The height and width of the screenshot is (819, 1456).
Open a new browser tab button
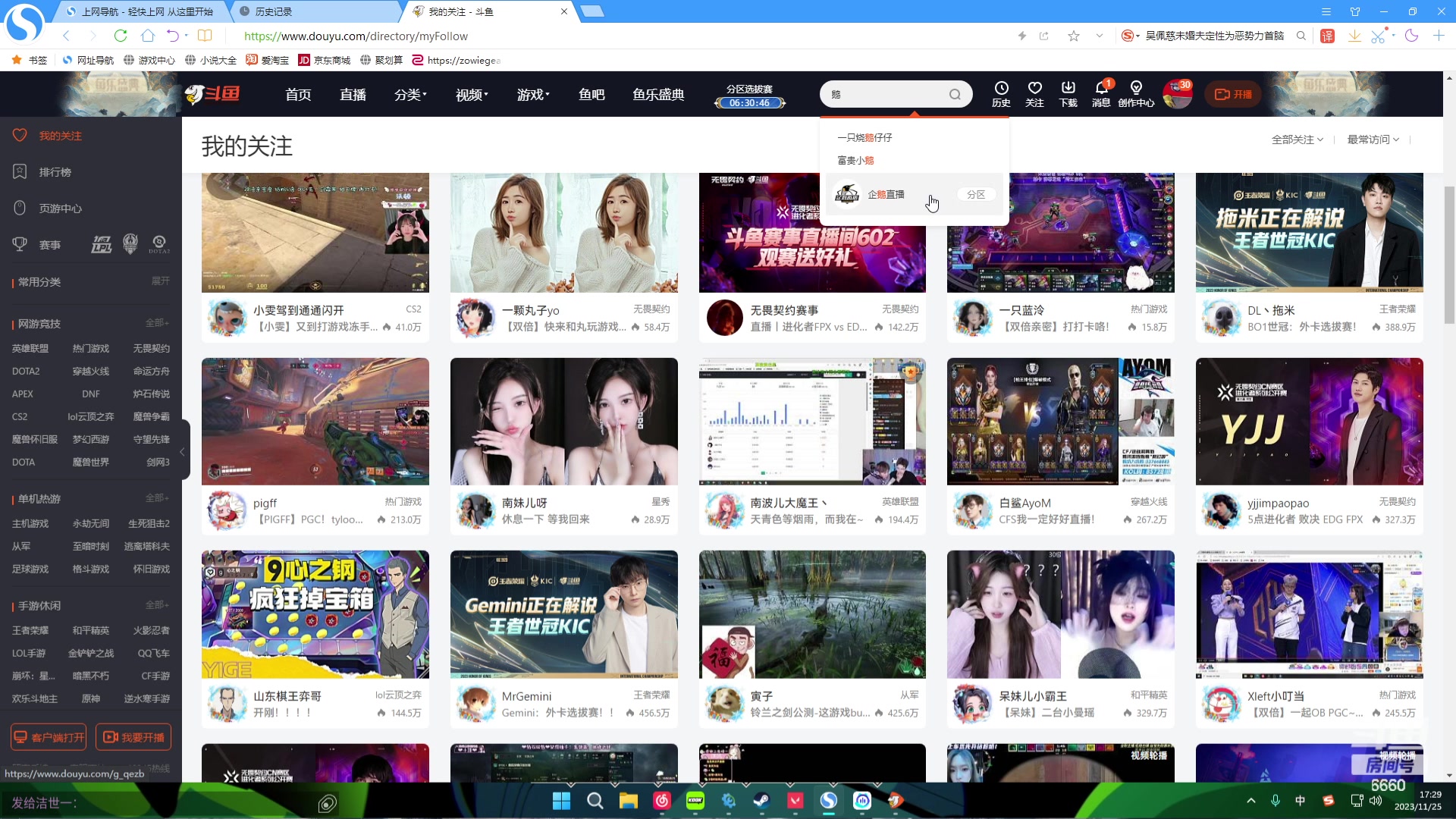592,11
